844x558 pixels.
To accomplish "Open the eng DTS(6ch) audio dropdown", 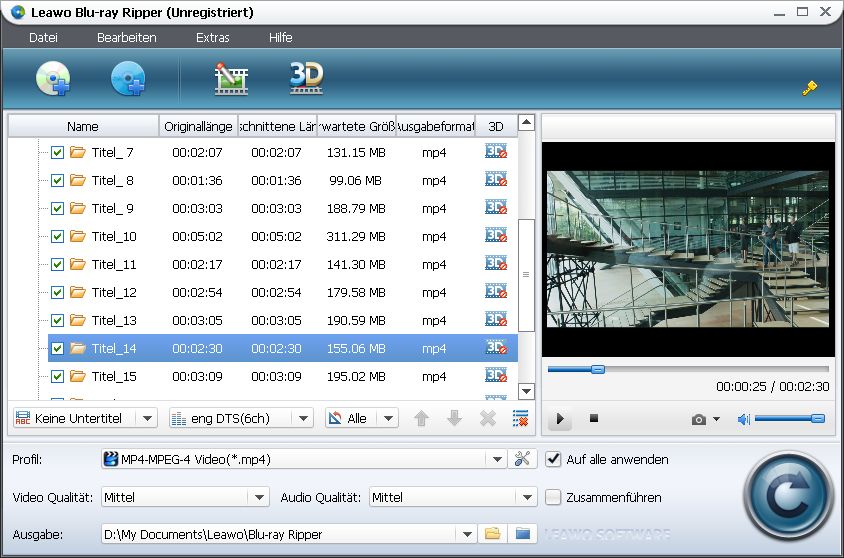I will point(241,418).
